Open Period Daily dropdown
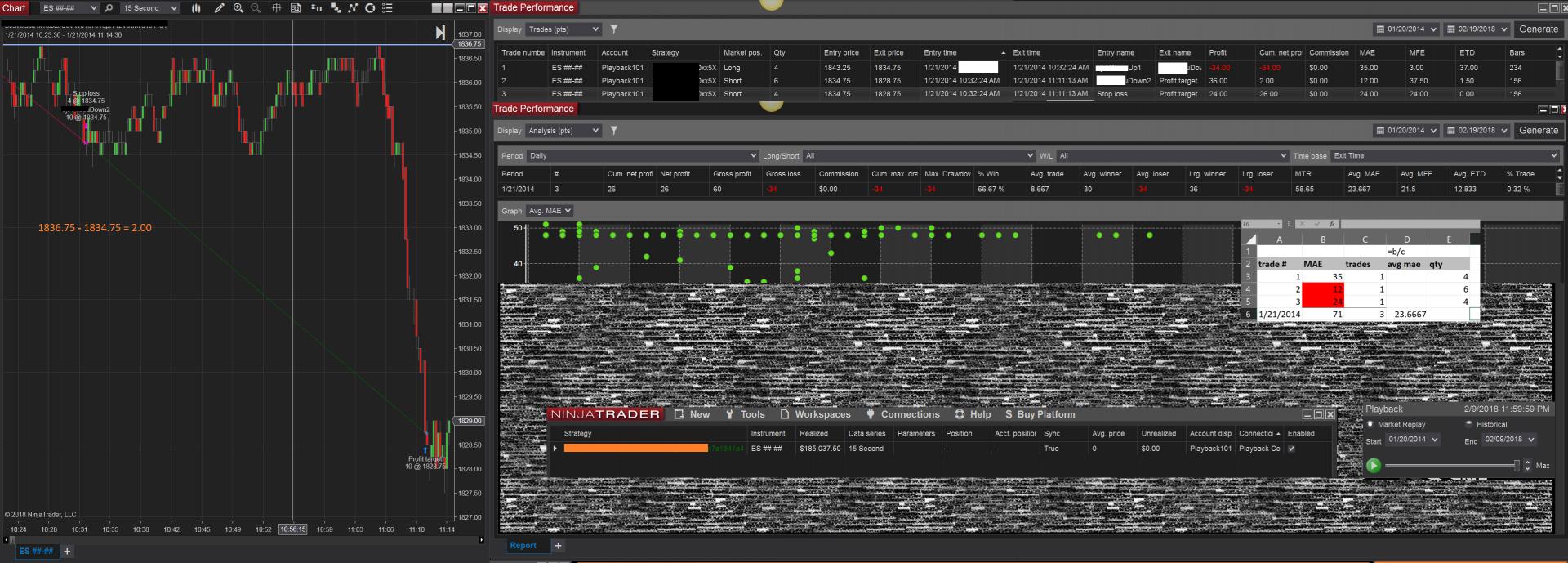 (x=642, y=155)
